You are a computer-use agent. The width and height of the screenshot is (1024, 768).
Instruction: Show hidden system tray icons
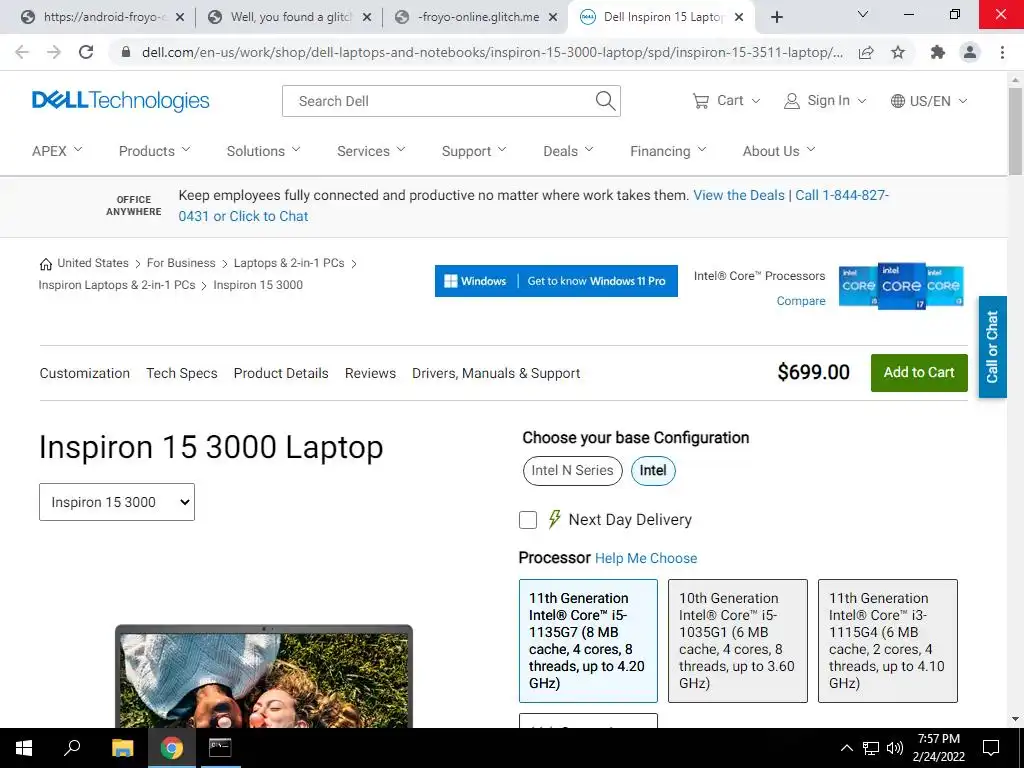846,748
